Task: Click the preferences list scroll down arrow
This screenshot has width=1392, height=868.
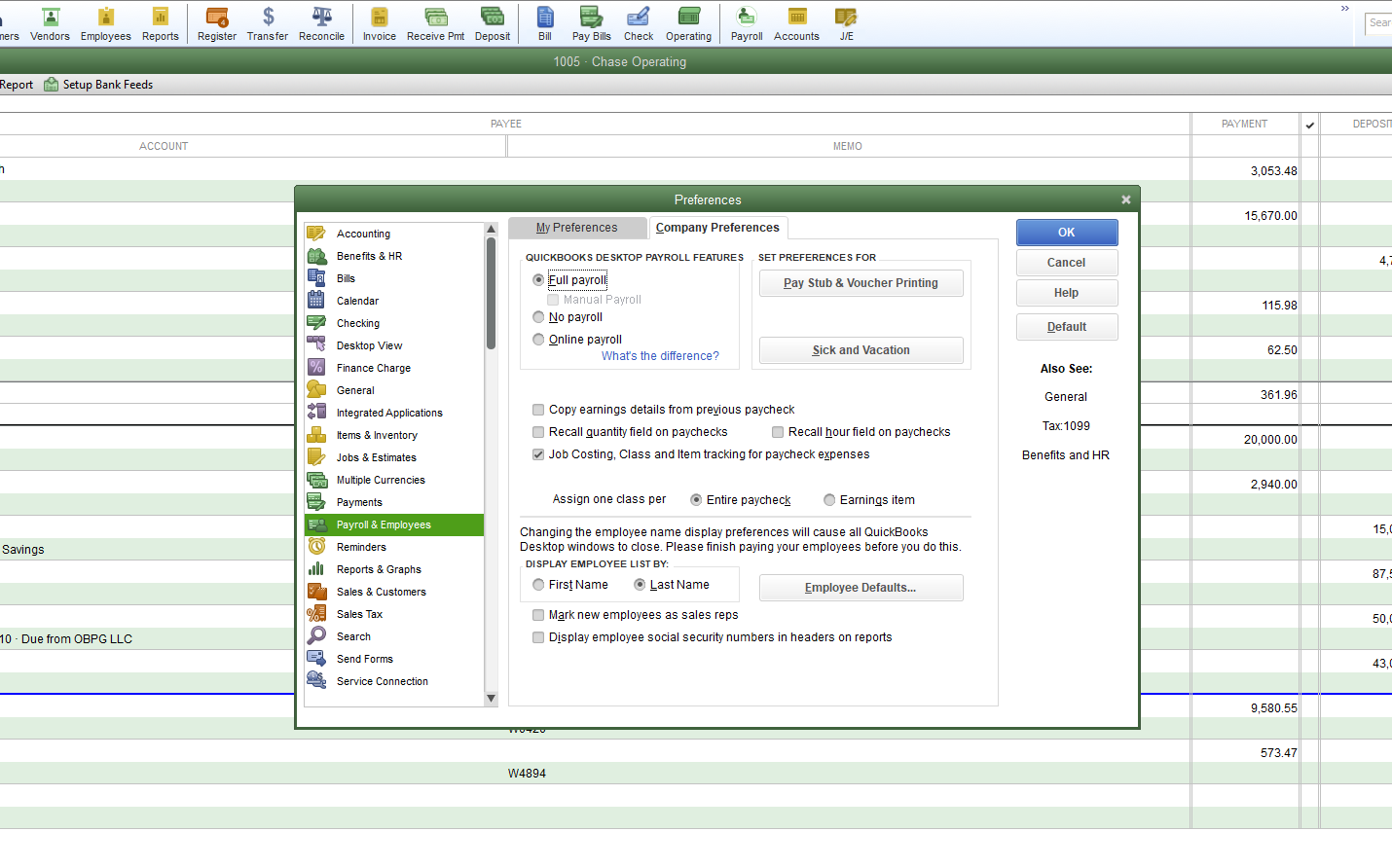Action: point(491,699)
